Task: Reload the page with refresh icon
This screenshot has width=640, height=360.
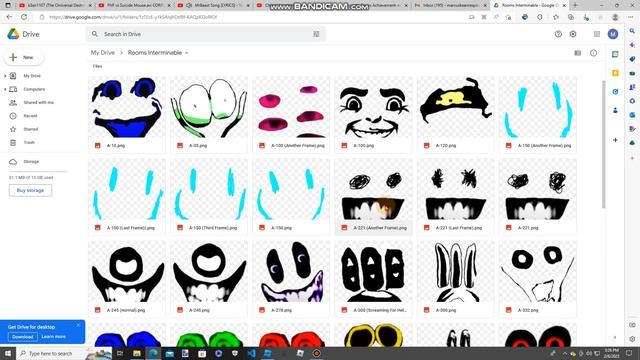Action: point(24,17)
